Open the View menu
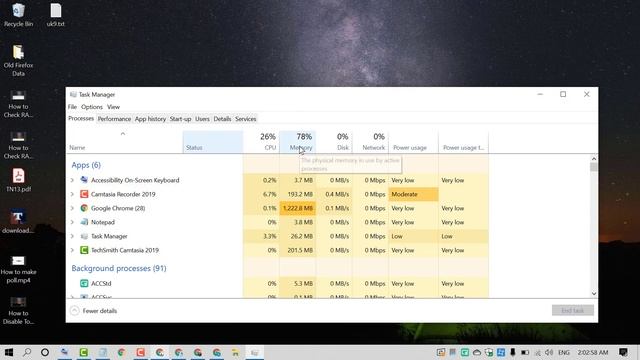 113,107
